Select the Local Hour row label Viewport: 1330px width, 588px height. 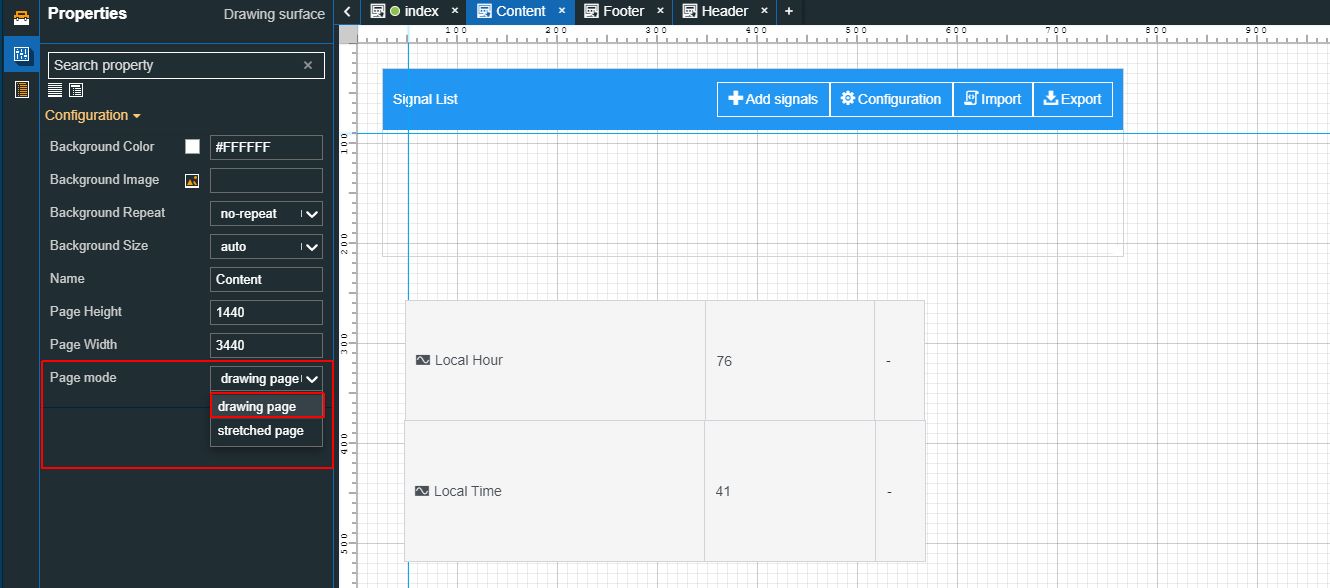468,360
